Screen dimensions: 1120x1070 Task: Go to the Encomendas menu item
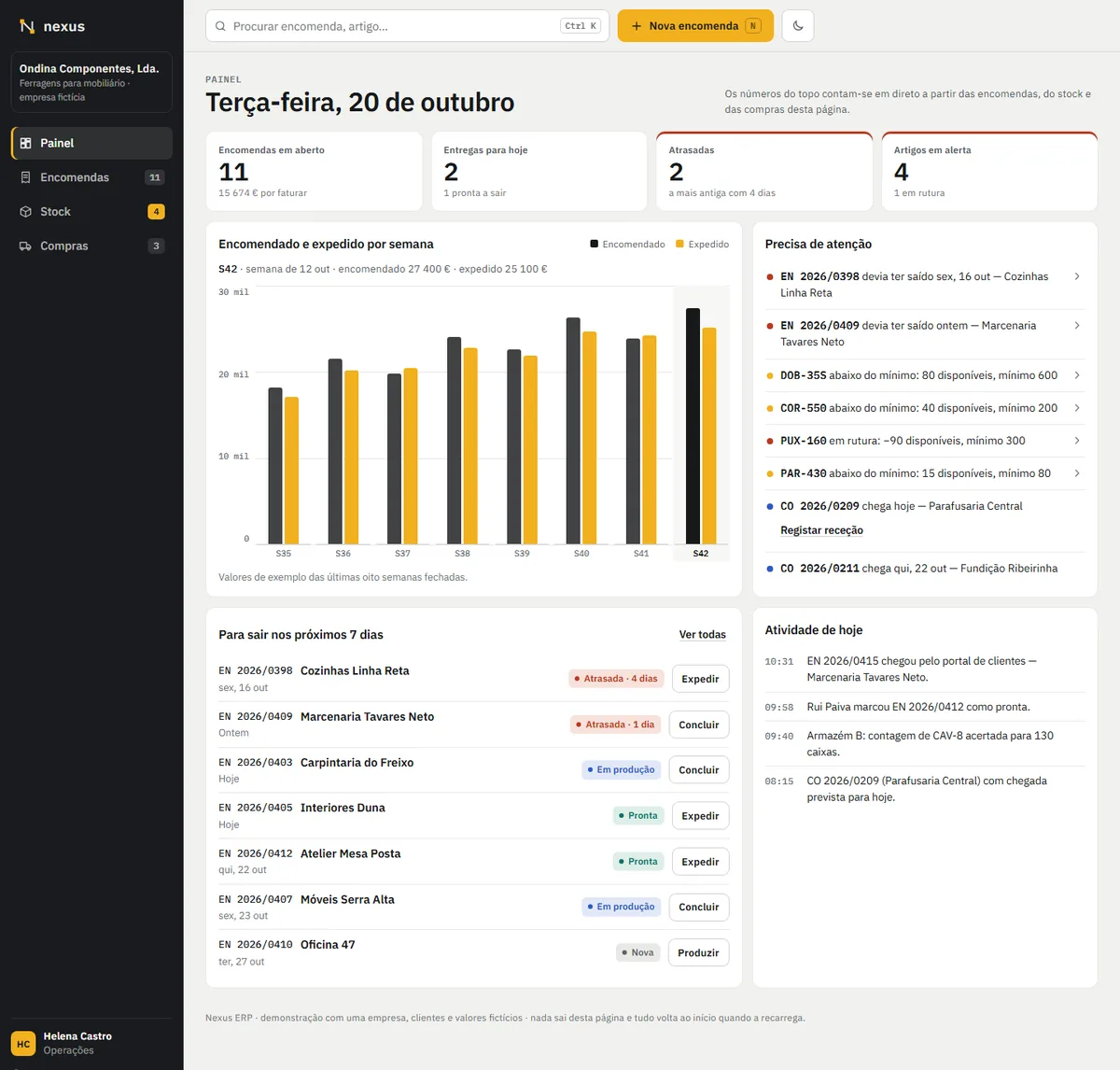[x=91, y=177]
